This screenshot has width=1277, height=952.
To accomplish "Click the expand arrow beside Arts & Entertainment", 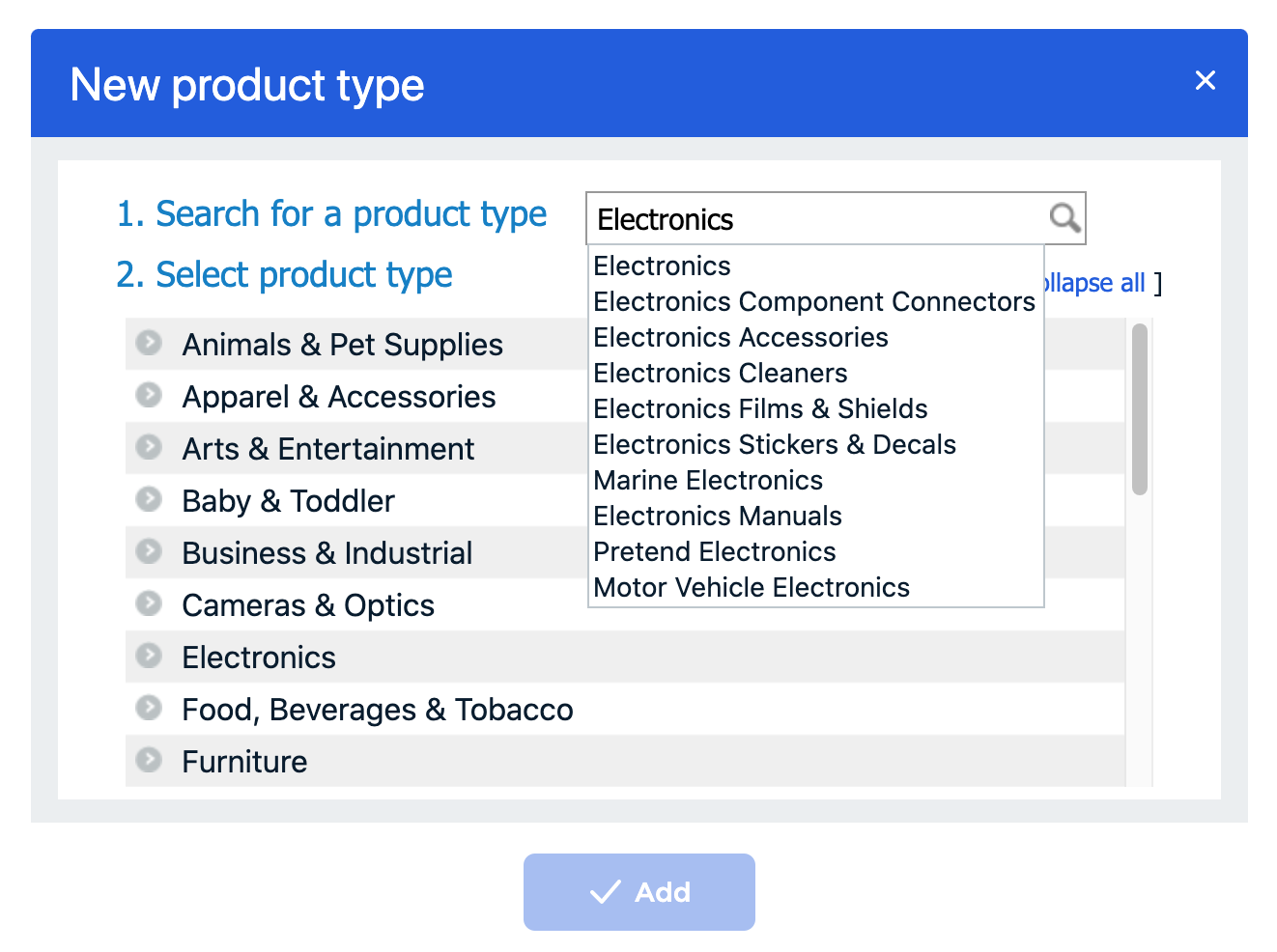I will (149, 448).
